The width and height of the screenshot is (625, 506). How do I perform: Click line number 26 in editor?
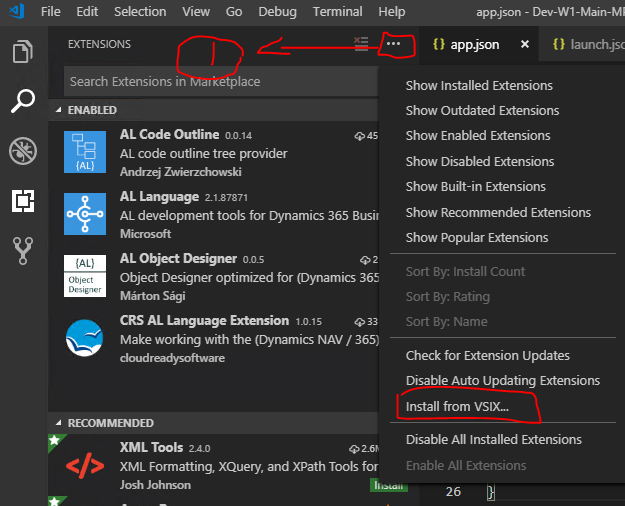(453, 492)
